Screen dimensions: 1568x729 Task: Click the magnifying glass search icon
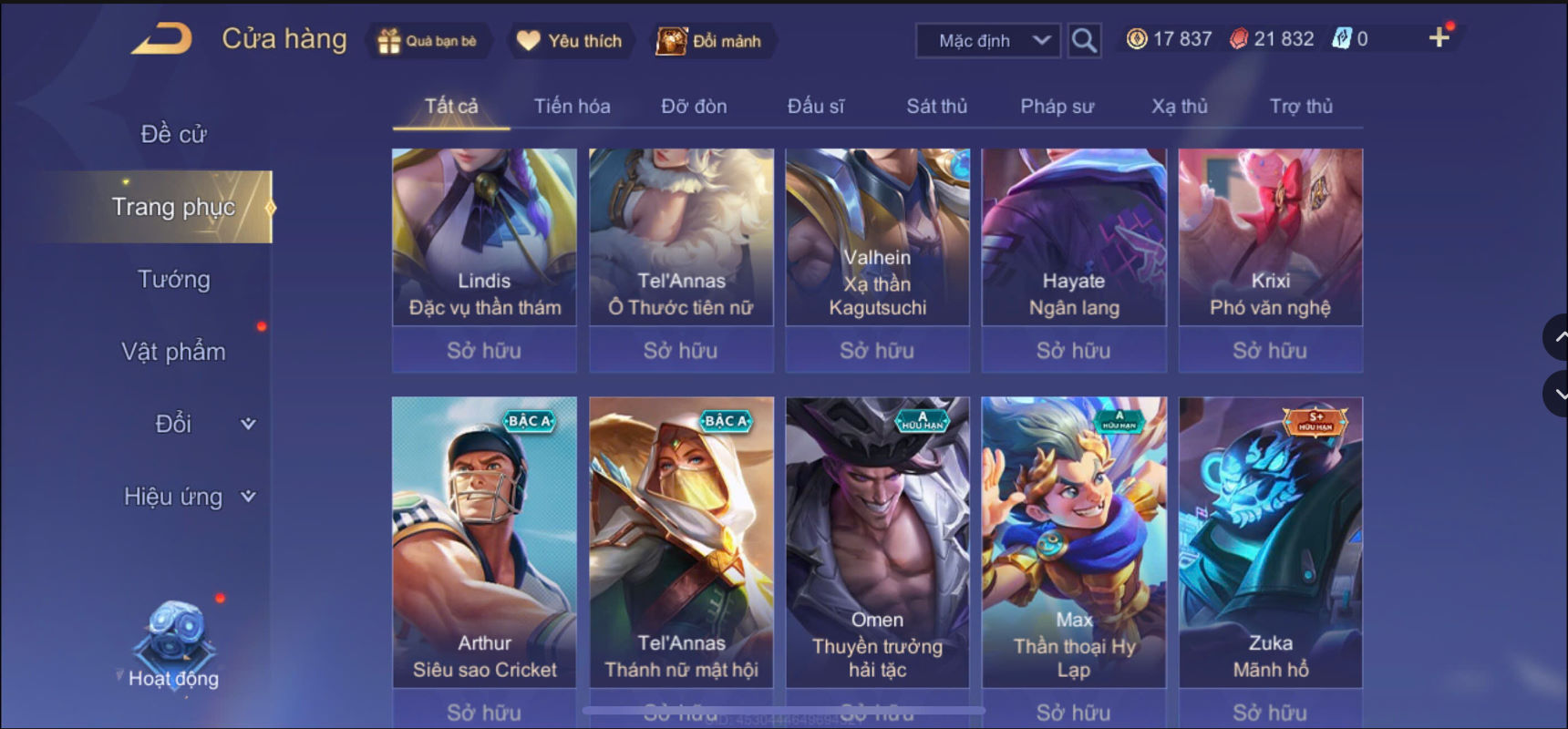(1084, 40)
